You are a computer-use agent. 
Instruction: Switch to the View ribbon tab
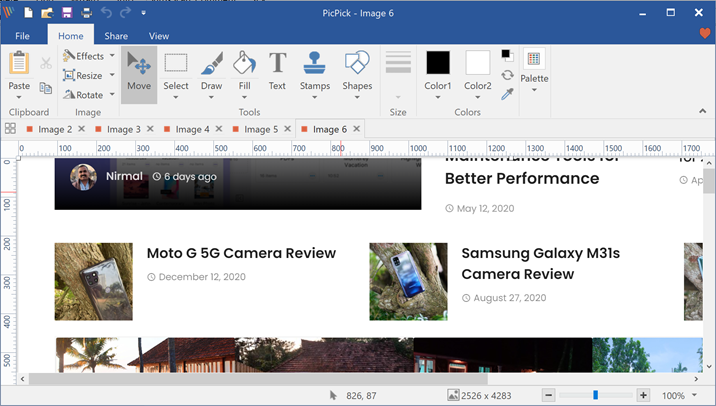(x=159, y=36)
